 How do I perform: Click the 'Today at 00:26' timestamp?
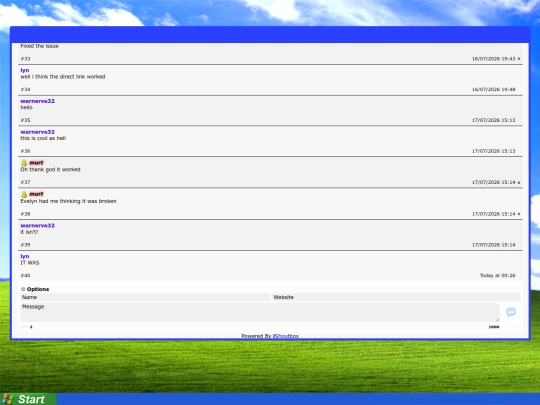pyautogui.click(x=498, y=276)
